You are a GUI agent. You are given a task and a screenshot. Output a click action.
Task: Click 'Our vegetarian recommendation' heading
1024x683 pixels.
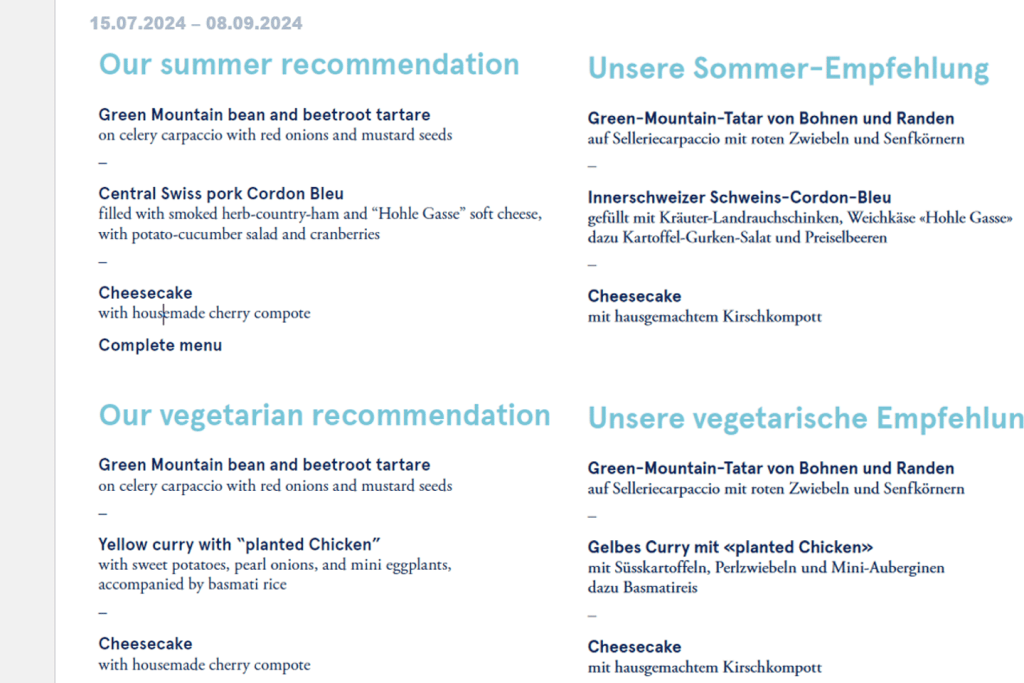325,415
